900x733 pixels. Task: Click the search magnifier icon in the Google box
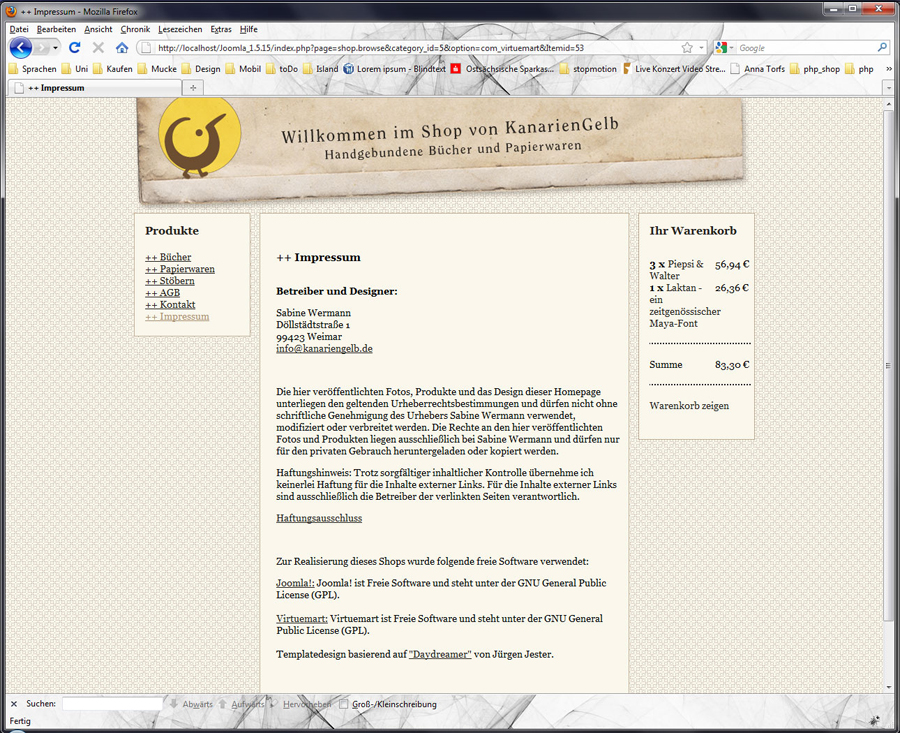882,48
